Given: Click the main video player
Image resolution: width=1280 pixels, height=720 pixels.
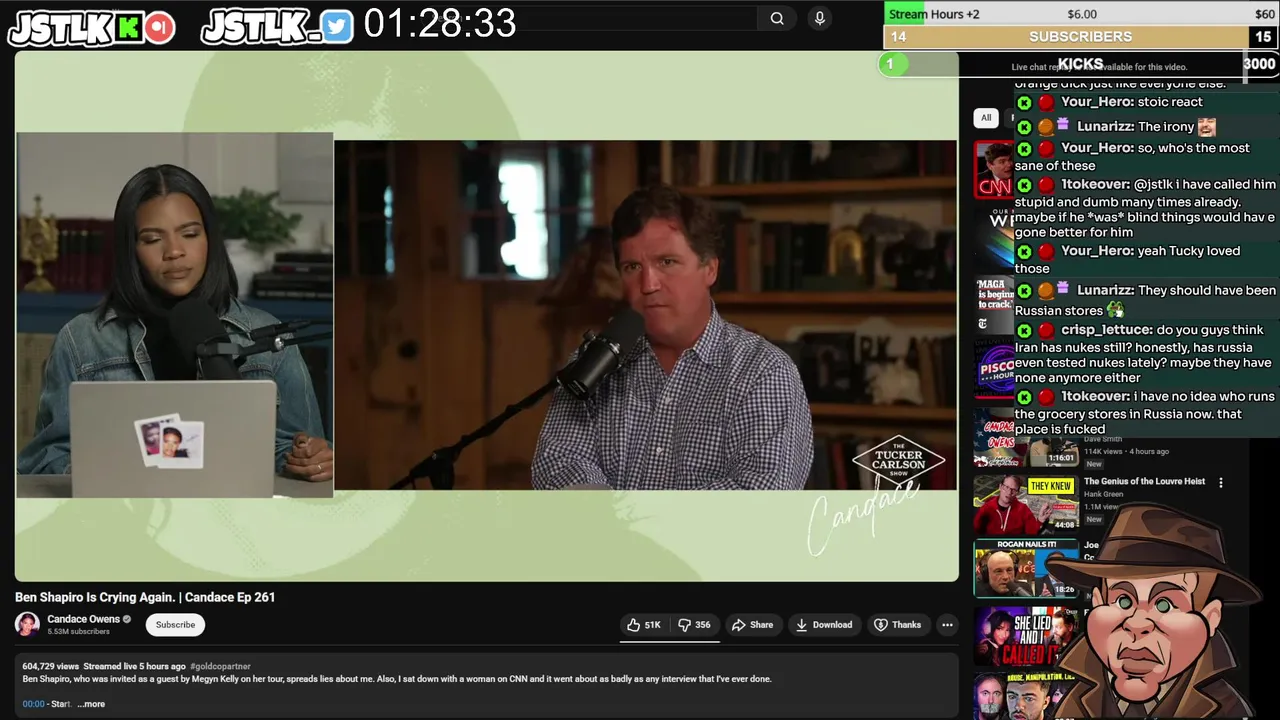Looking at the screenshot, I should click(487, 316).
